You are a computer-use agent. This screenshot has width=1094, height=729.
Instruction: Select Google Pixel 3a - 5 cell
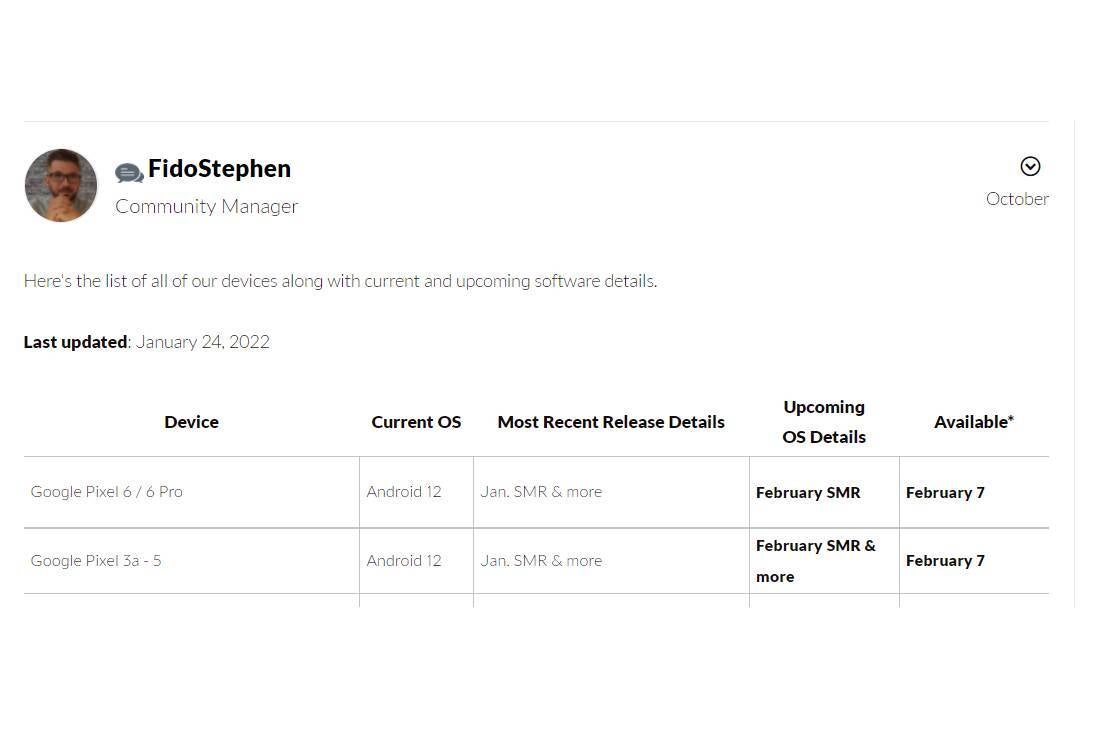[x=96, y=561]
